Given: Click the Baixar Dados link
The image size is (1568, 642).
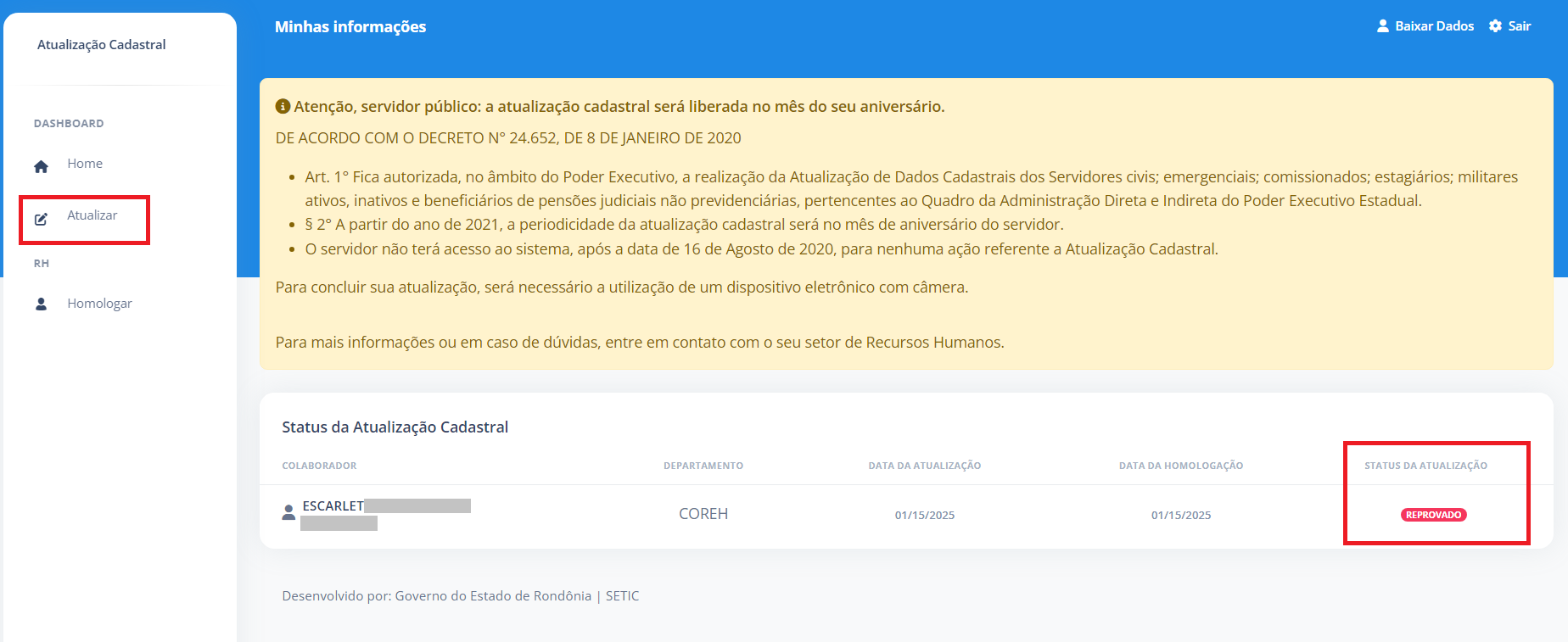Looking at the screenshot, I should 1435,26.
